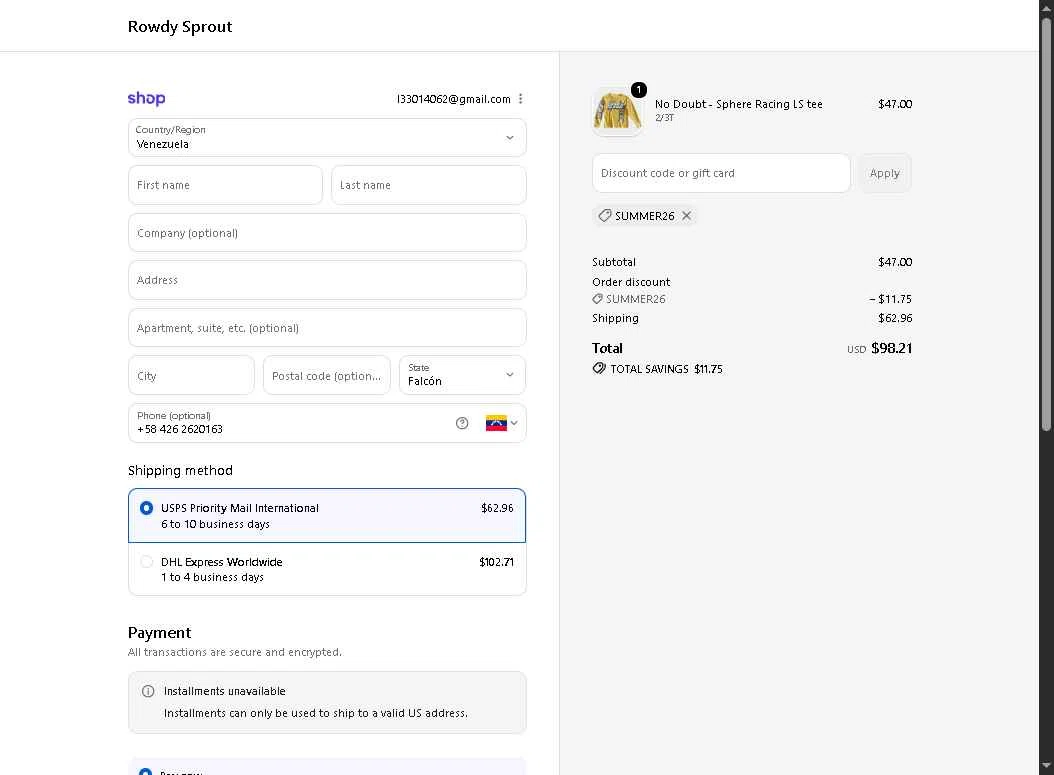Viewport: 1054px width, 775px height.
Task: Click the order discount amount −$11.75
Action: tap(891, 299)
